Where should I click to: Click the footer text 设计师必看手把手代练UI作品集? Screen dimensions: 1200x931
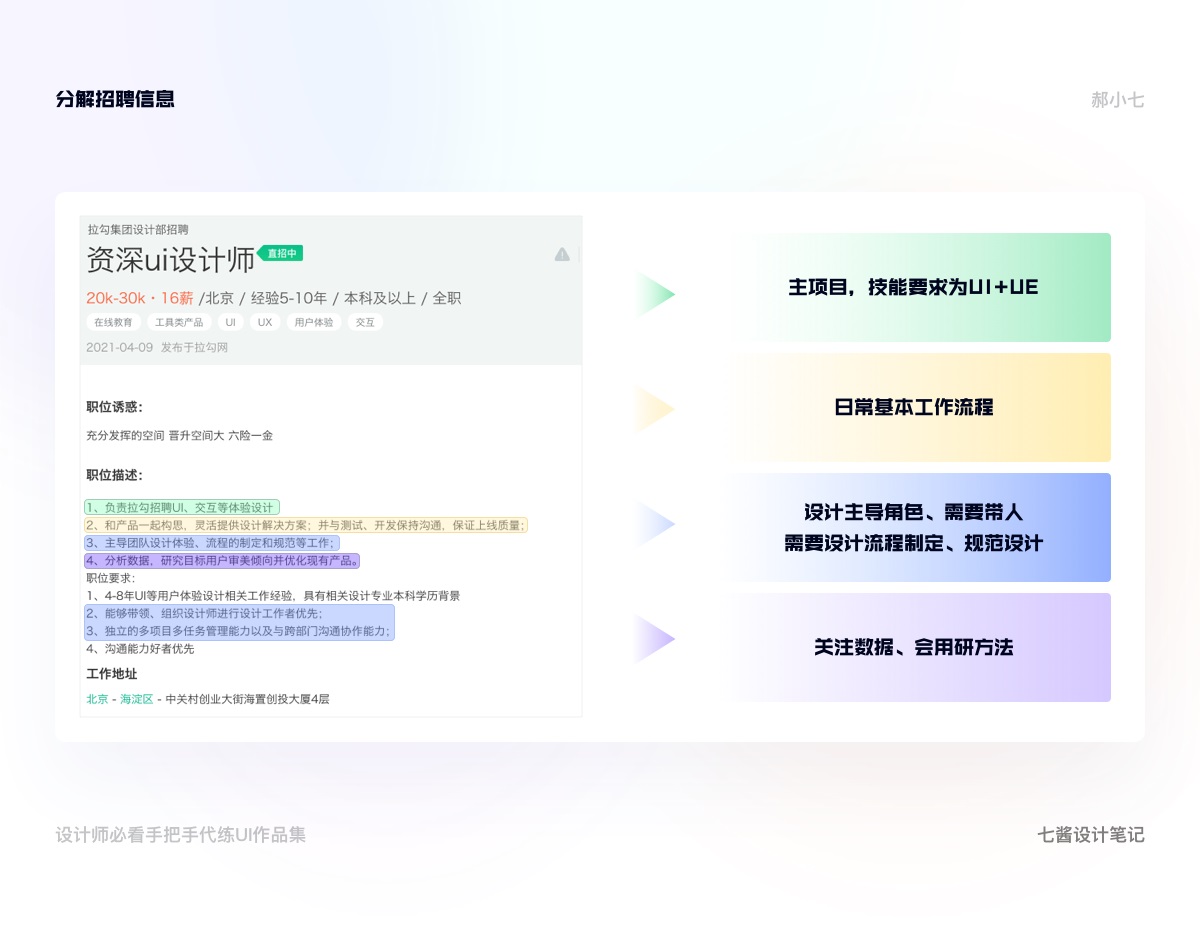click(x=181, y=834)
